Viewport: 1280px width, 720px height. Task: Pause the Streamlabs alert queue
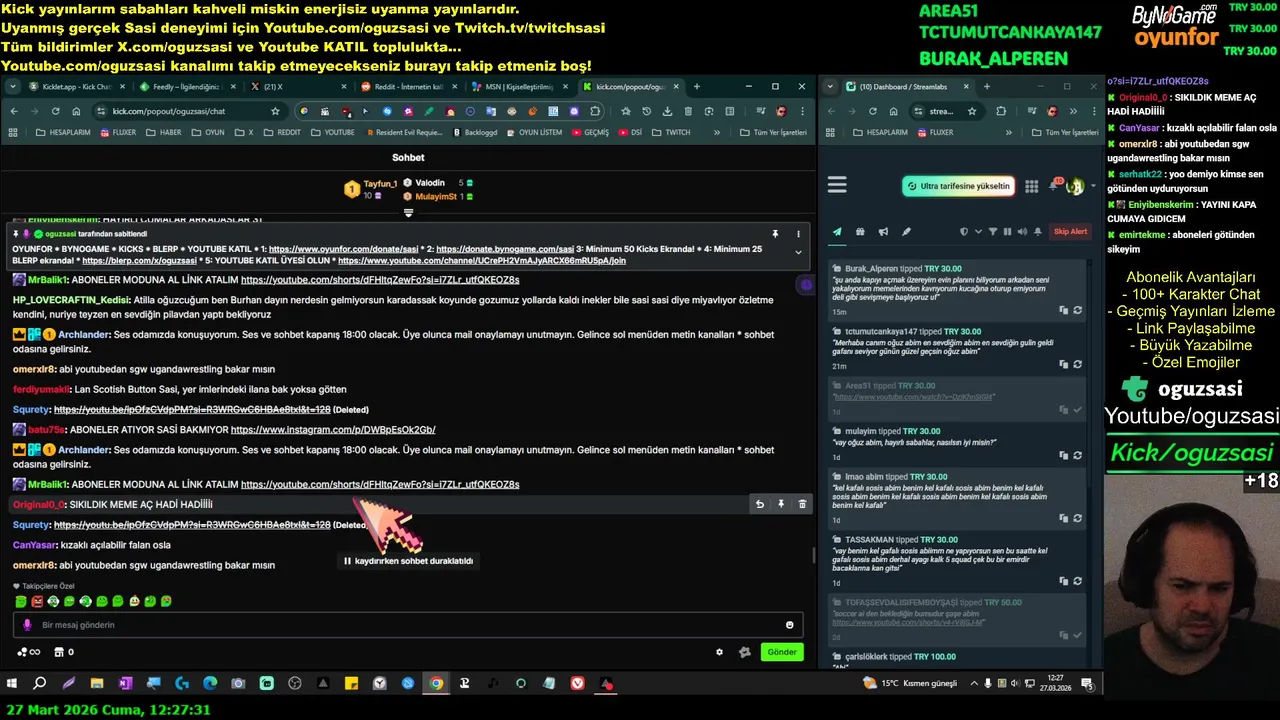coord(1007,232)
